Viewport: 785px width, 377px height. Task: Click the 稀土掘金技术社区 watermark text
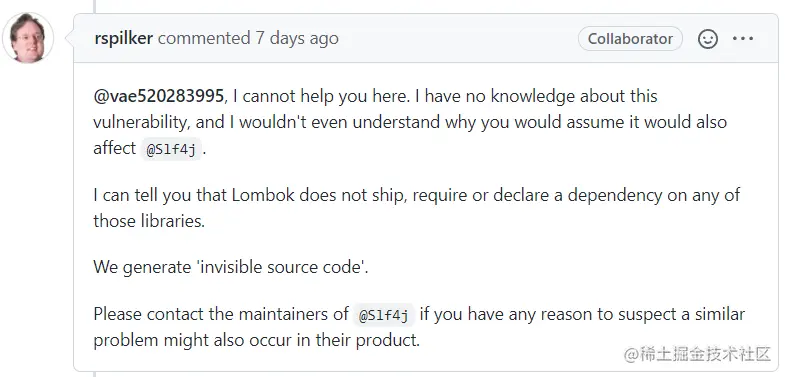(705, 354)
